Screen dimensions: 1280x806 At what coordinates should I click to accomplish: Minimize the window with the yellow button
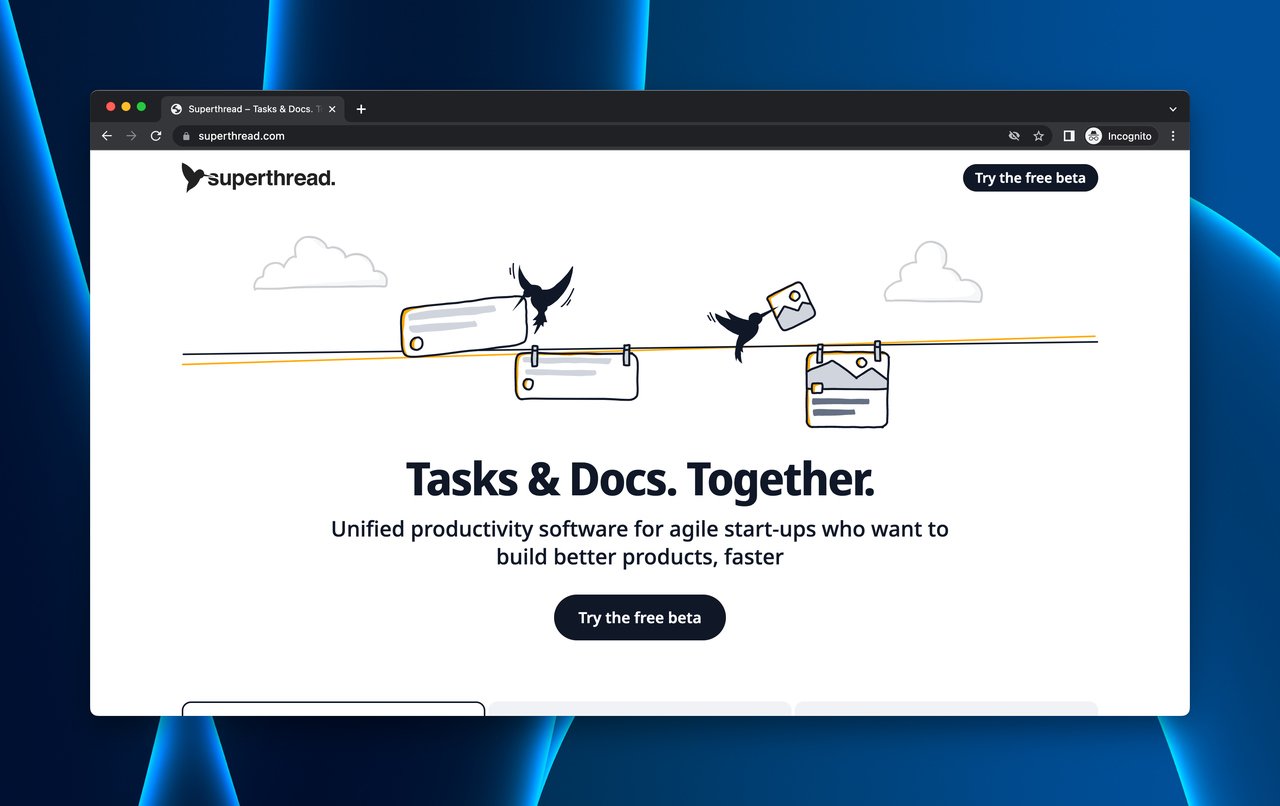(x=124, y=106)
